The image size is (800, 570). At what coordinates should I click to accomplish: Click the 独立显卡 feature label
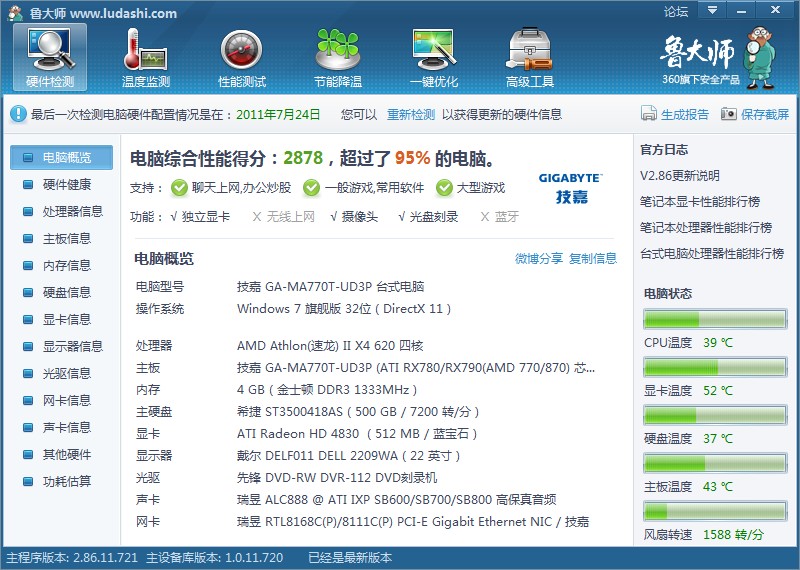206,217
